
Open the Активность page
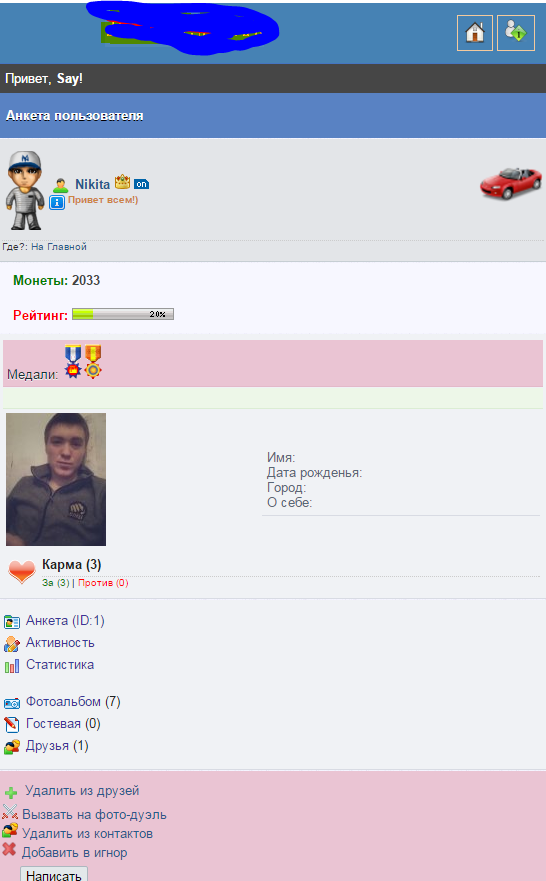(x=60, y=642)
